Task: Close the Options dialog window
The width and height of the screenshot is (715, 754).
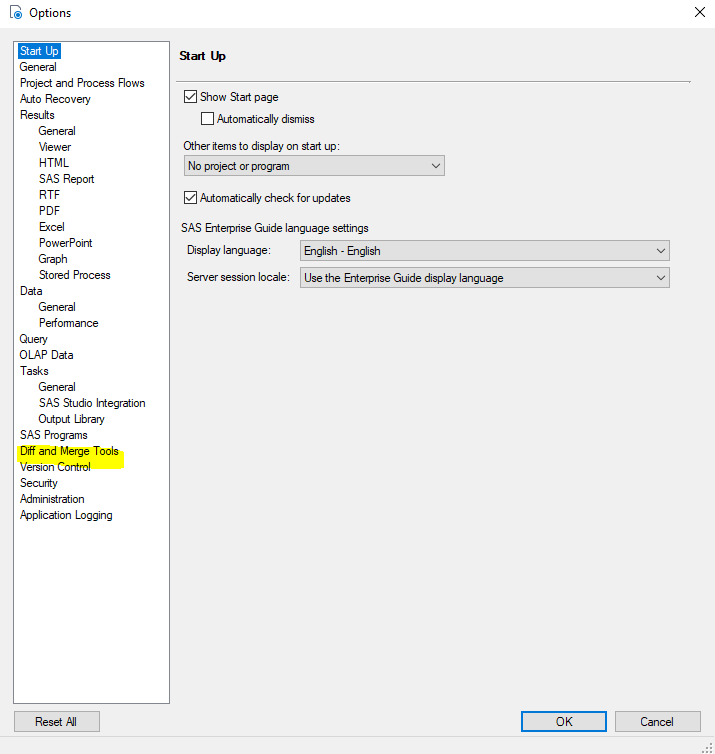Action: tap(698, 13)
